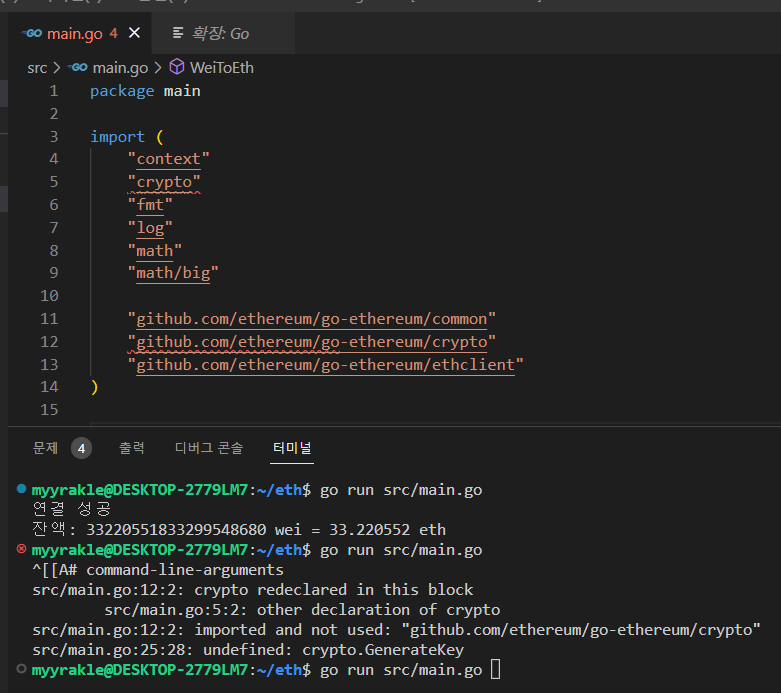The height and width of the screenshot is (693, 781).
Task: Click line number 12 in the gutter
Action: point(49,341)
